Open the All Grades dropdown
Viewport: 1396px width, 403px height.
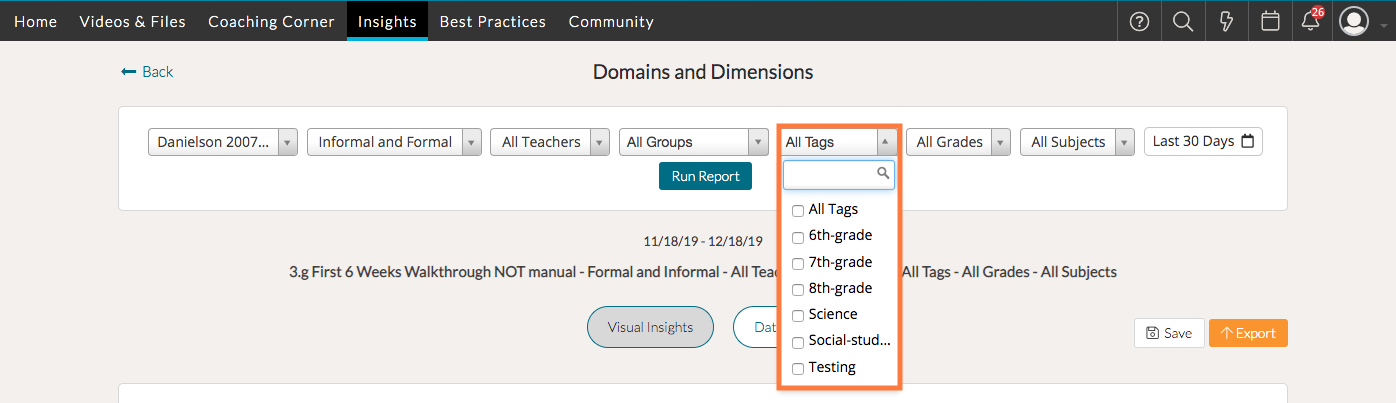tap(959, 142)
